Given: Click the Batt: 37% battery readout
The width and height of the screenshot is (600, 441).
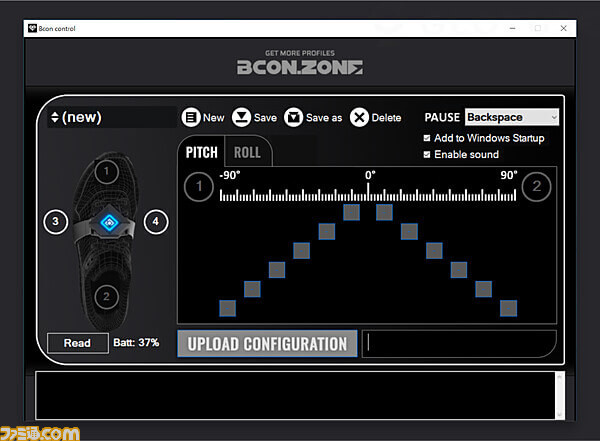Looking at the screenshot, I should [136, 342].
